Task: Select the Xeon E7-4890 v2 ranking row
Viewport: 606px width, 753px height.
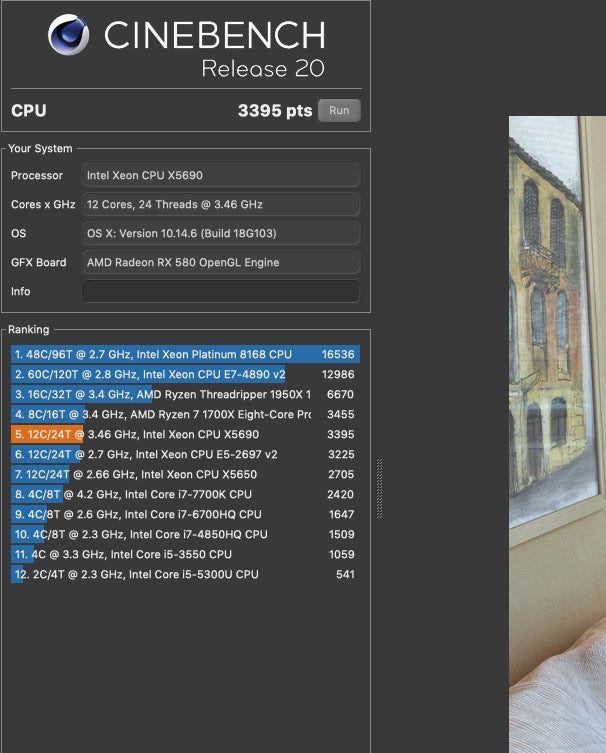Action: pyautogui.click(x=185, y=374)
